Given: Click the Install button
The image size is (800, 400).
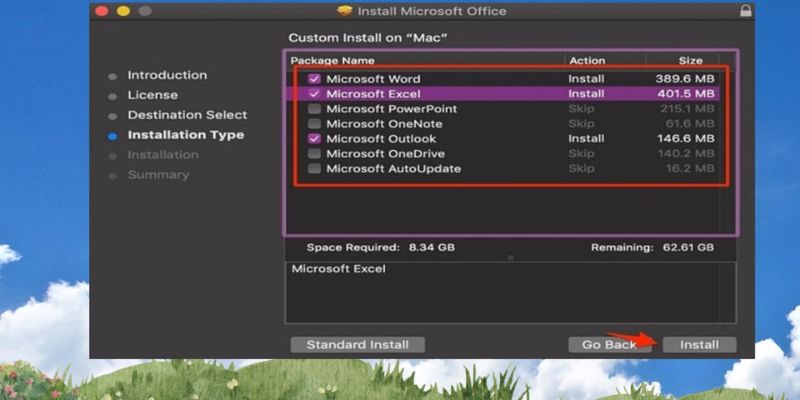Looking at the screenshot, I should tap(699, 345).
